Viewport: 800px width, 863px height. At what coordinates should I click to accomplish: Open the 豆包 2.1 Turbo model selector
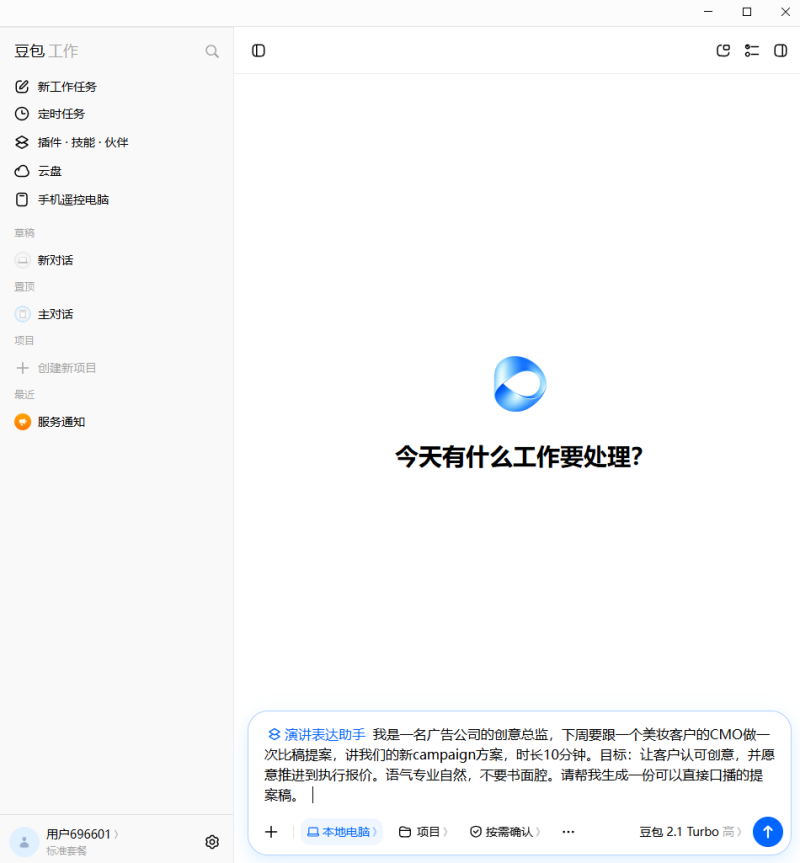691,832
